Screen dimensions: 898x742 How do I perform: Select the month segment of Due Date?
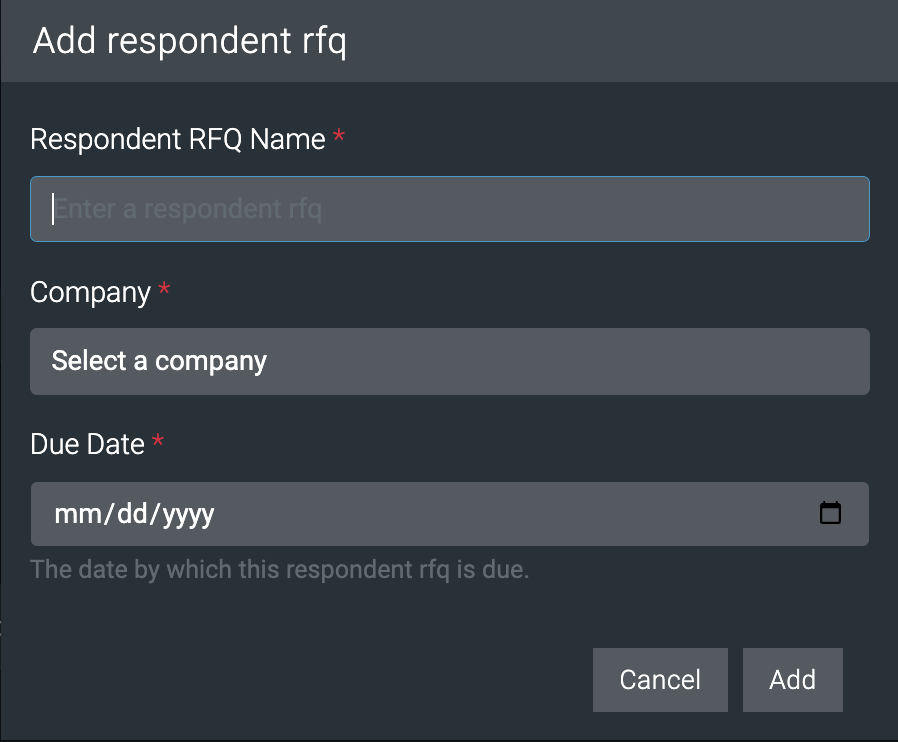coord(72,515)
